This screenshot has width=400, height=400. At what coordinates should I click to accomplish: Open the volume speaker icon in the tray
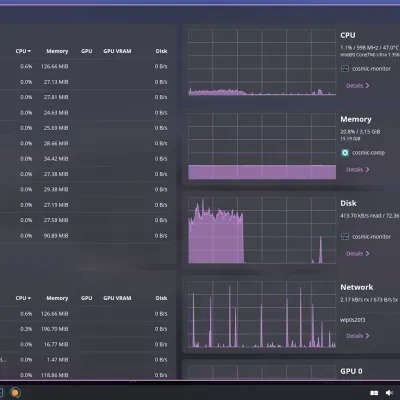tap(389, 393)
